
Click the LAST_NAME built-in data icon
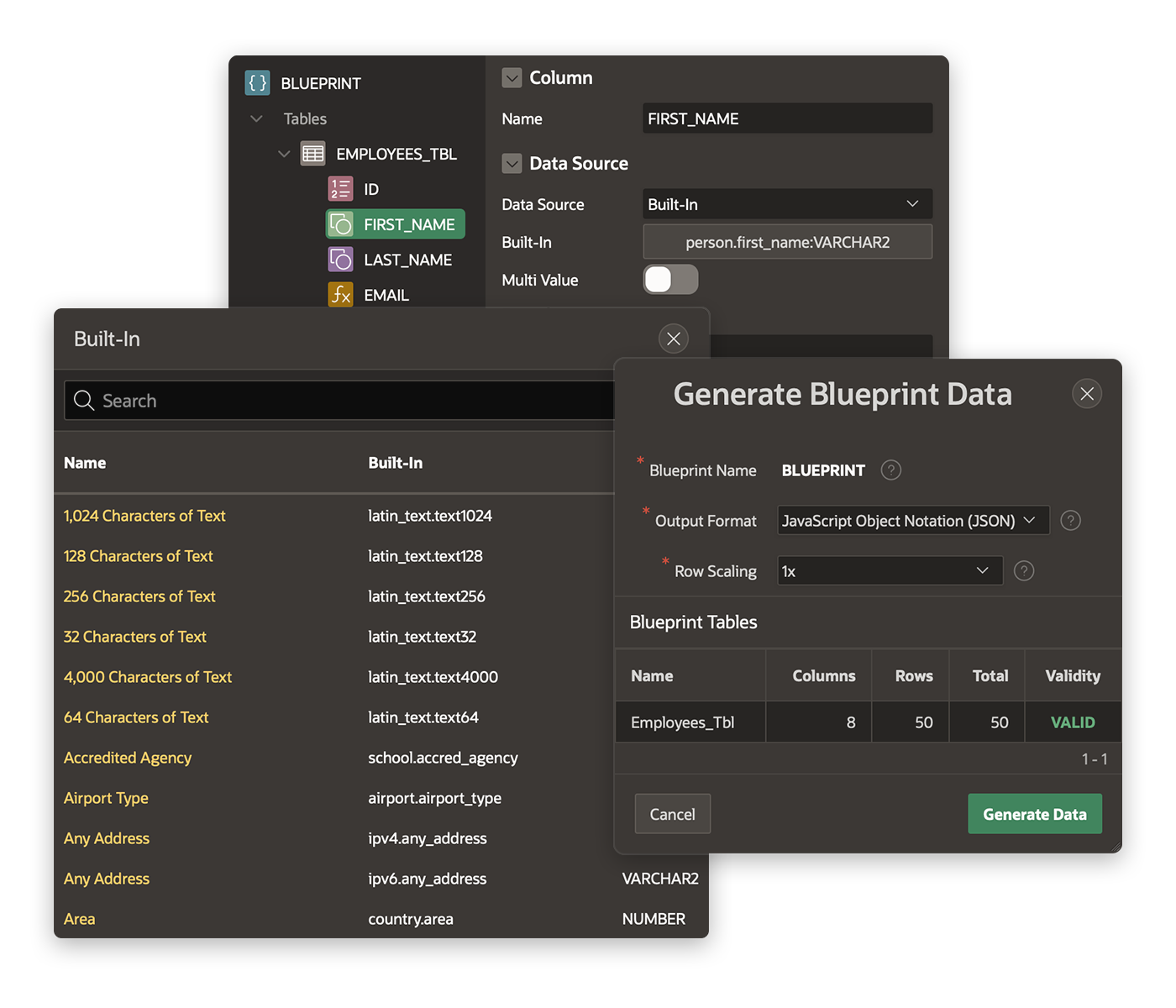(x=341, y=260)
